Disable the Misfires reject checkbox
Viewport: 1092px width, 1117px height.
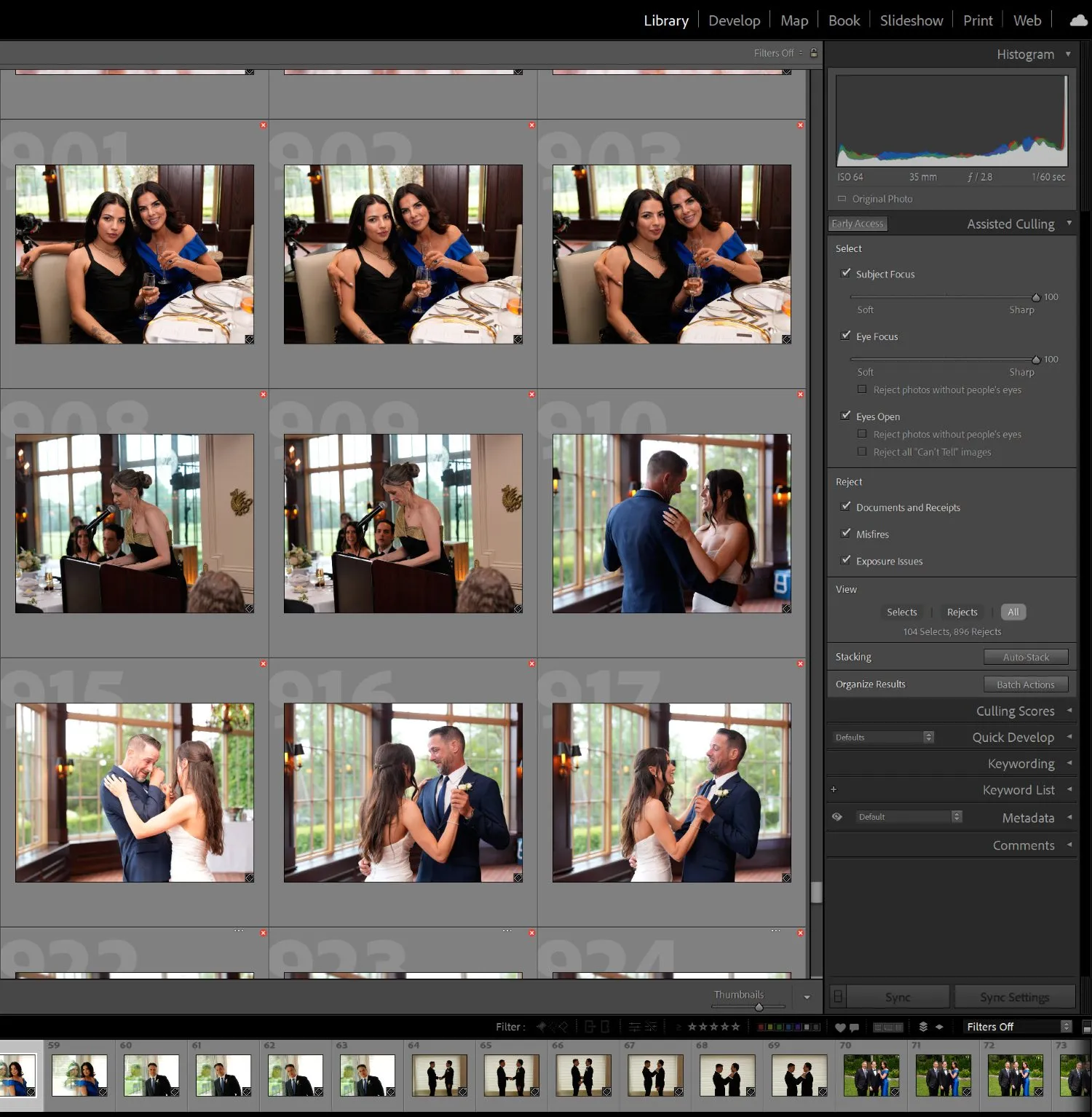point(846,534)
